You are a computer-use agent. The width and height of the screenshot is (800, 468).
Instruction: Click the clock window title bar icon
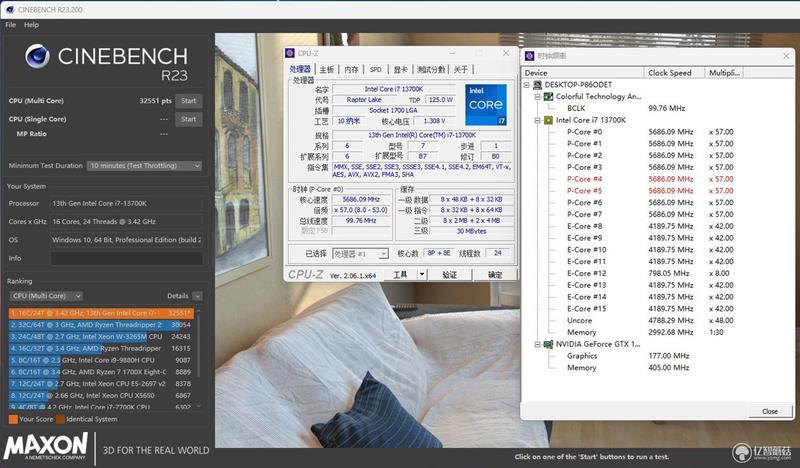[x=530, y=56]
